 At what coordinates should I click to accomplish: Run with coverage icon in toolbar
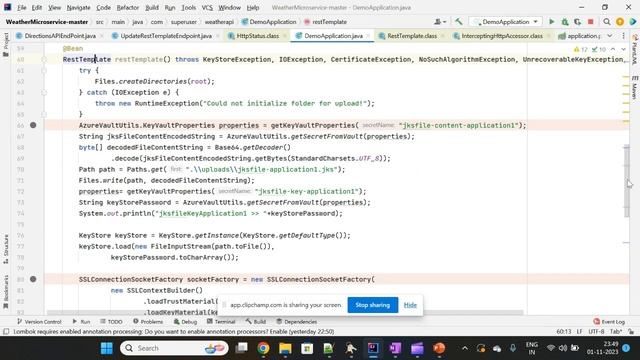tap(578, 22)
